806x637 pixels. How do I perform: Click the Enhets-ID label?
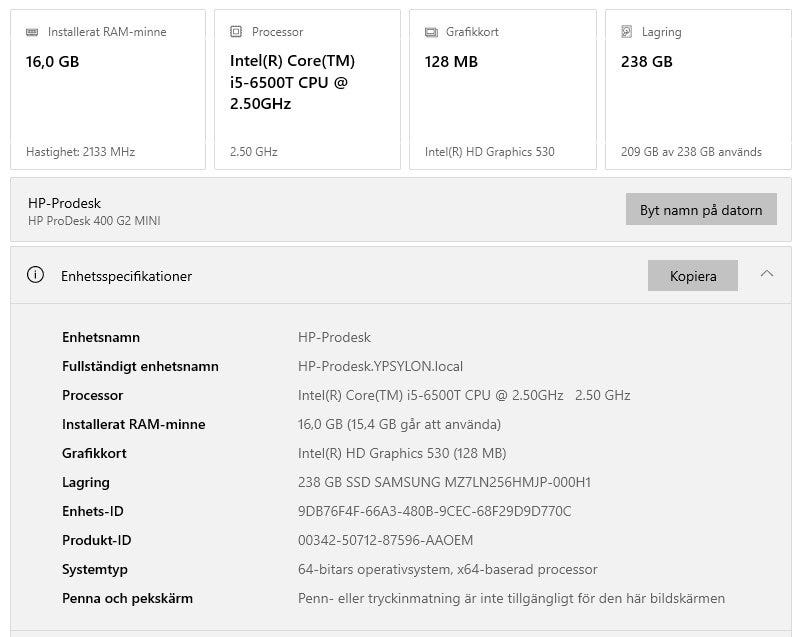(x=93, y=511)
